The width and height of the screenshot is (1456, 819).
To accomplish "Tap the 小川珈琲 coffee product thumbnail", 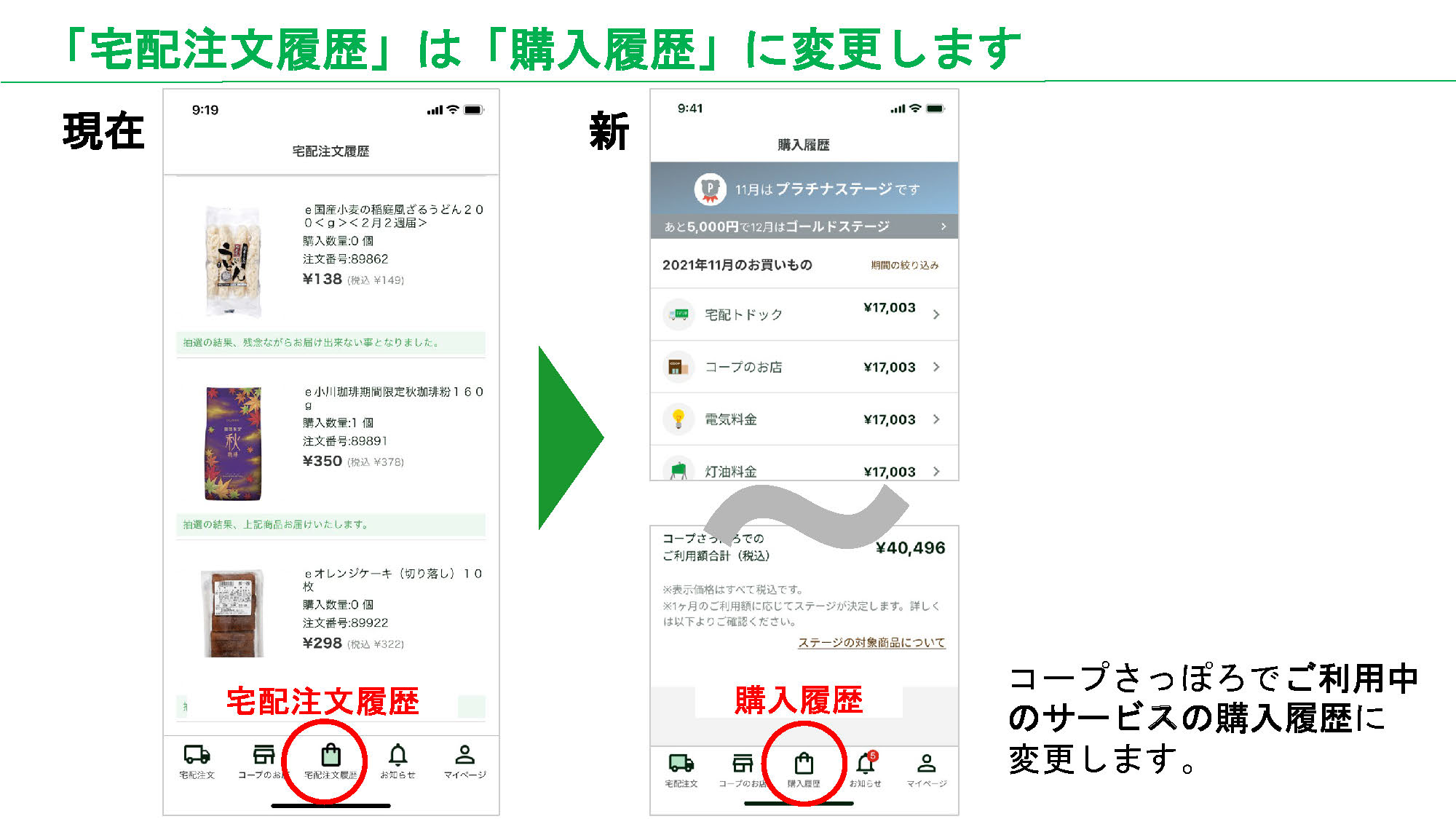I will [232, 443].
